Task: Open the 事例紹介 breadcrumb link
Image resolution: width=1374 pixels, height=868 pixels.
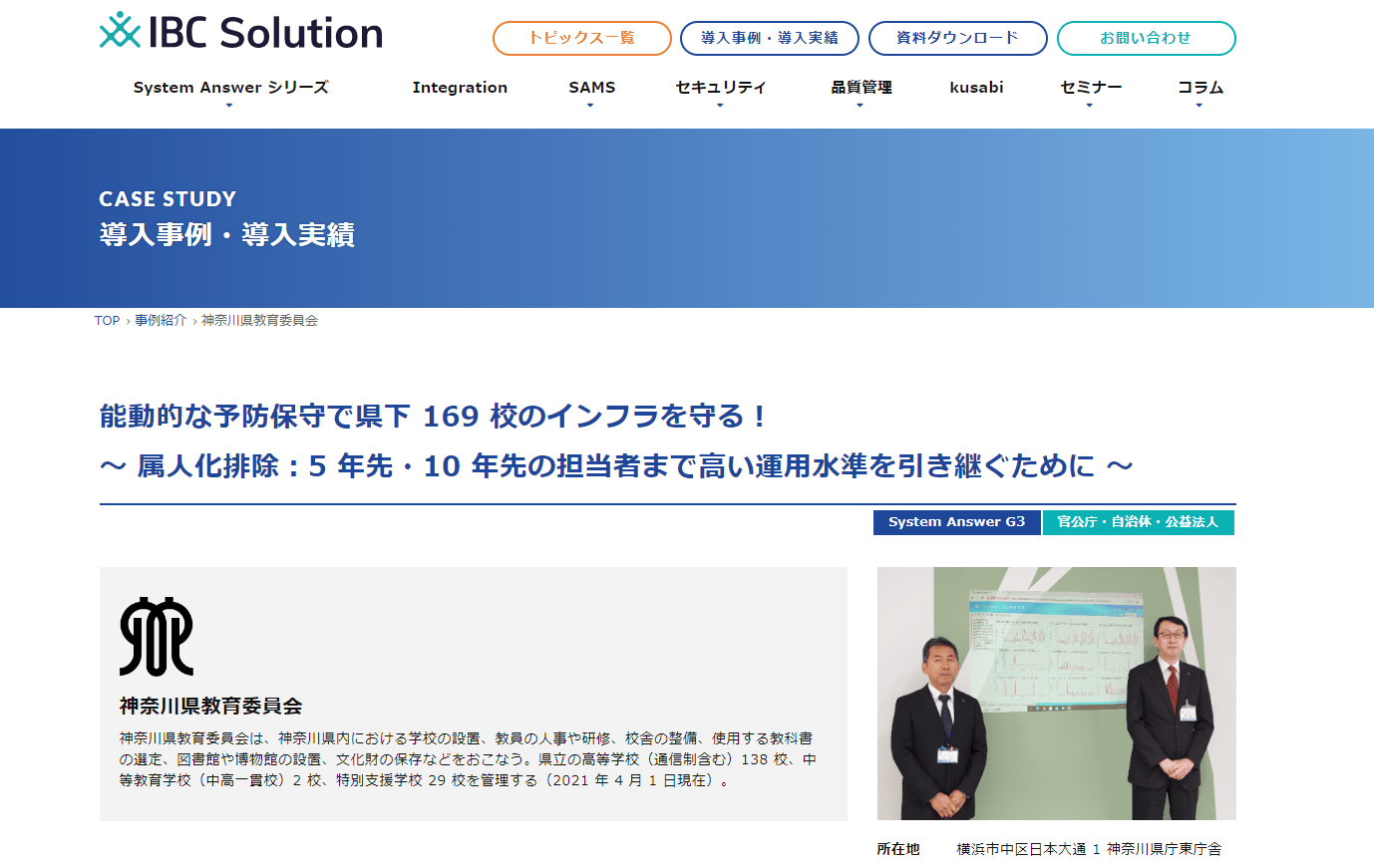Action: (161, 321)
